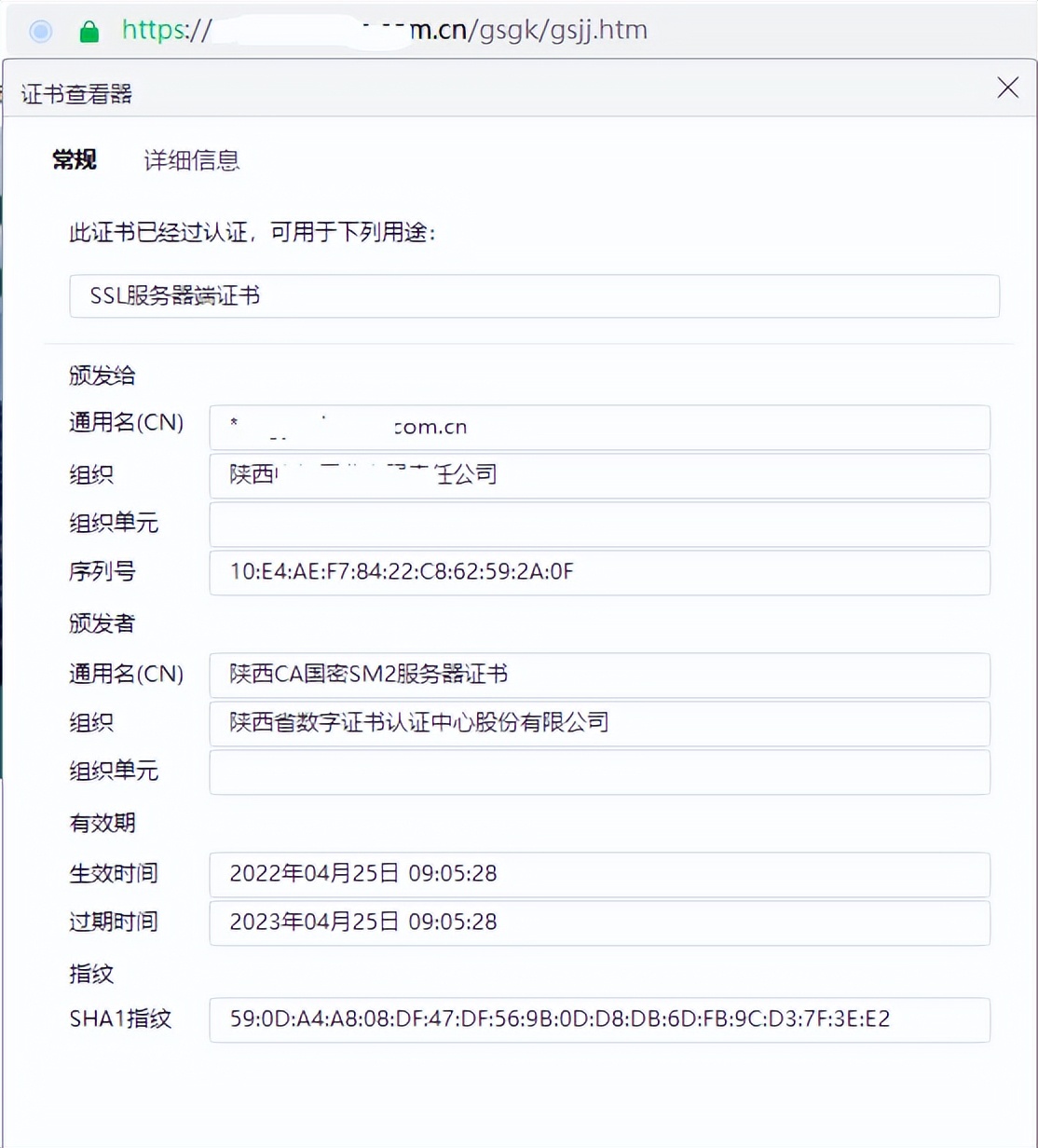Select the 常规 tab
This screenshot has height=1148, width=1038.
pyautogui.click(x=75, y=159)
